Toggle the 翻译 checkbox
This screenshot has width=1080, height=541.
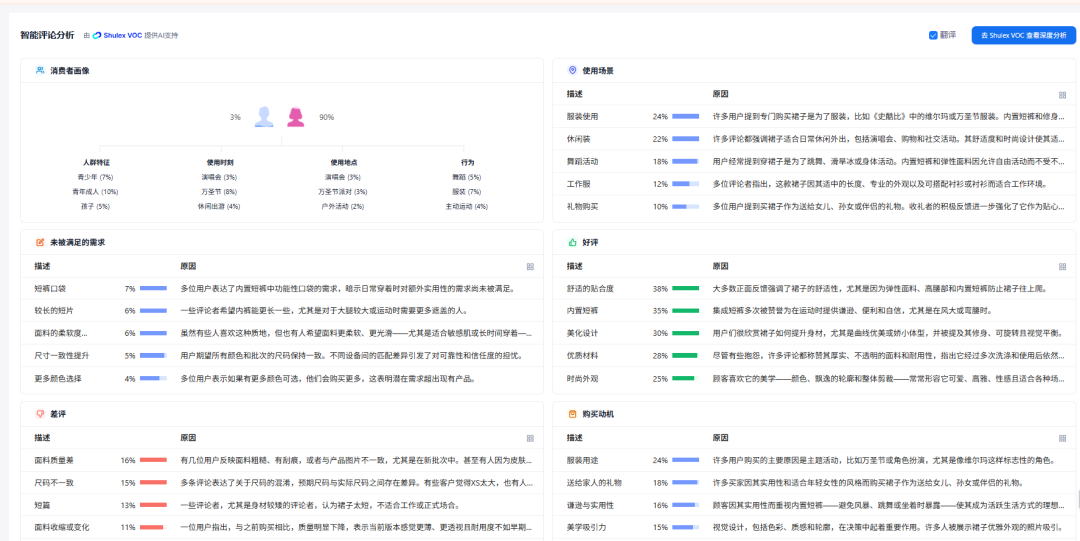933,35
